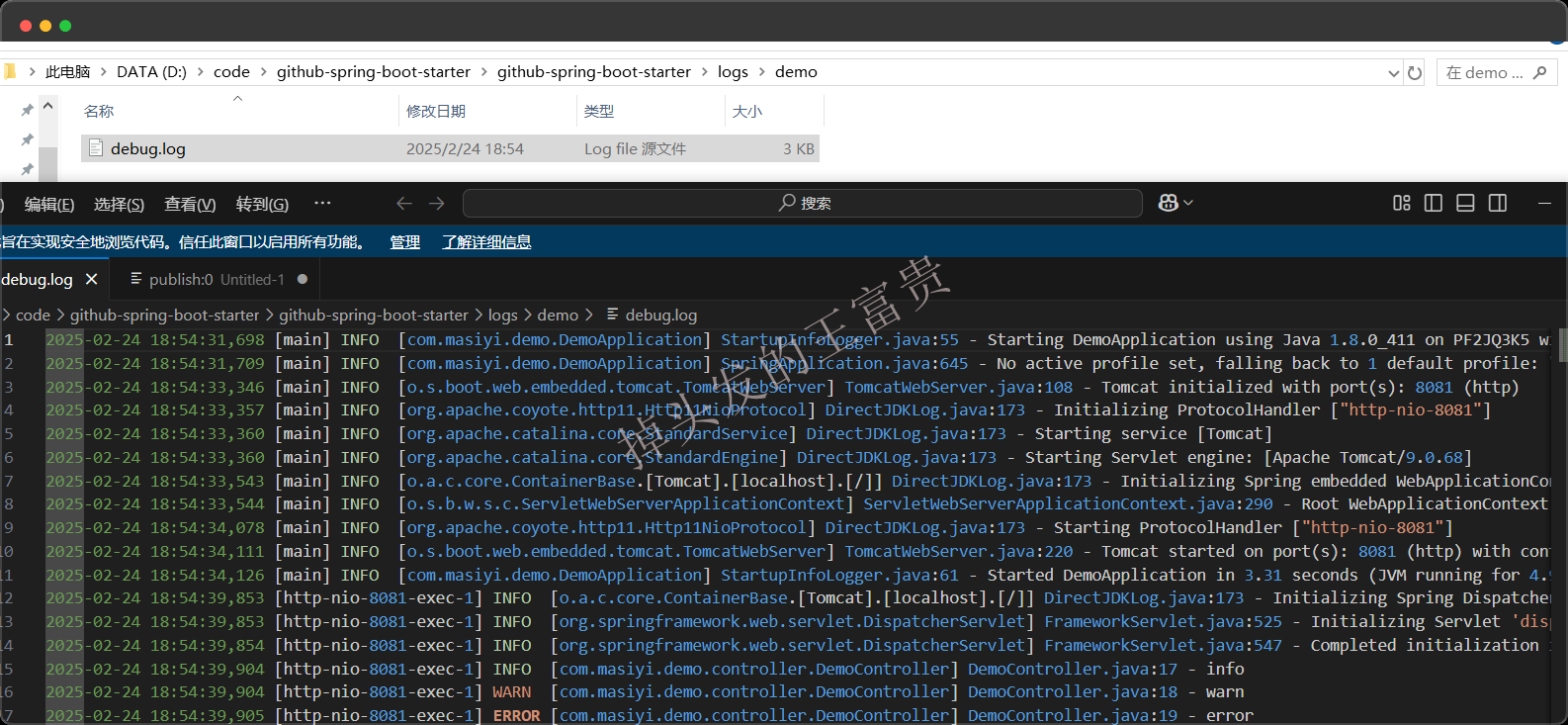Expand the chevron after 'logs' in Explorer path

pos(761,72)
